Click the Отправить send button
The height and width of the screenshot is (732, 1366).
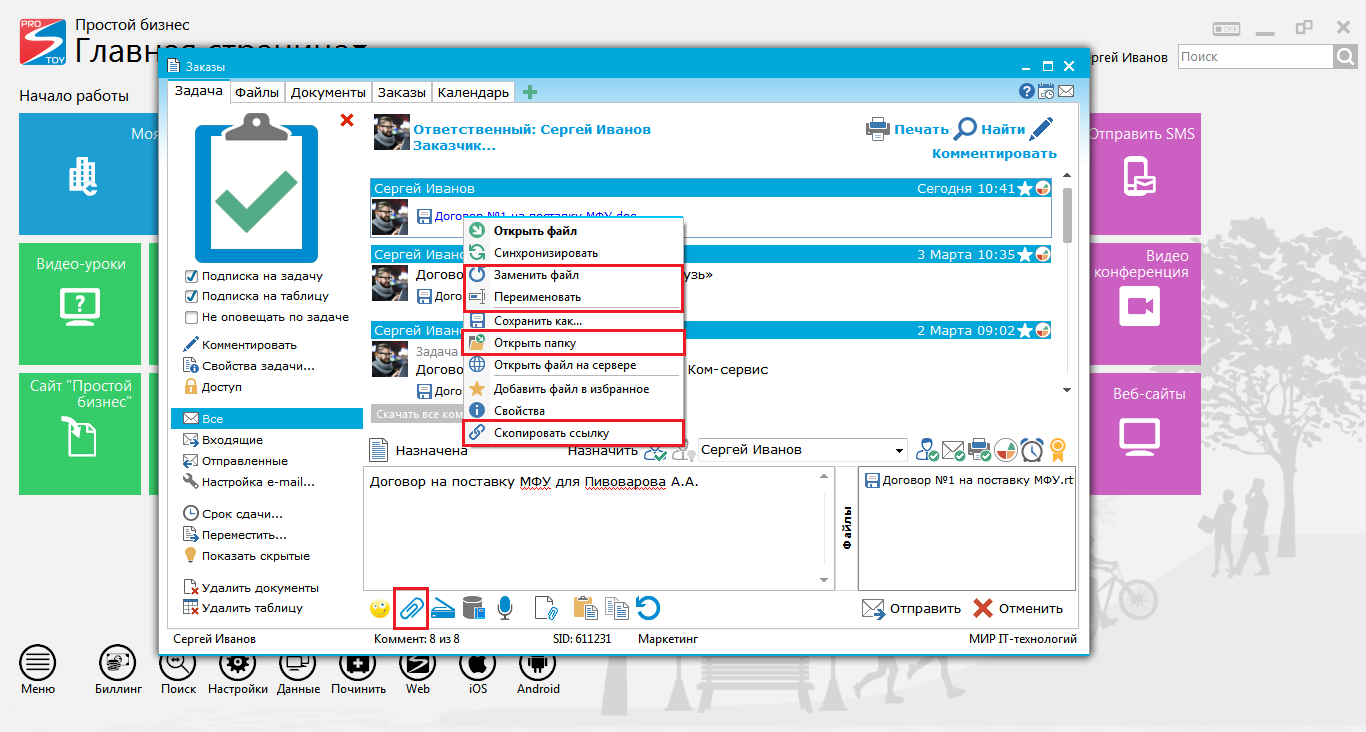pyautogui.click(x=912, y=608)
